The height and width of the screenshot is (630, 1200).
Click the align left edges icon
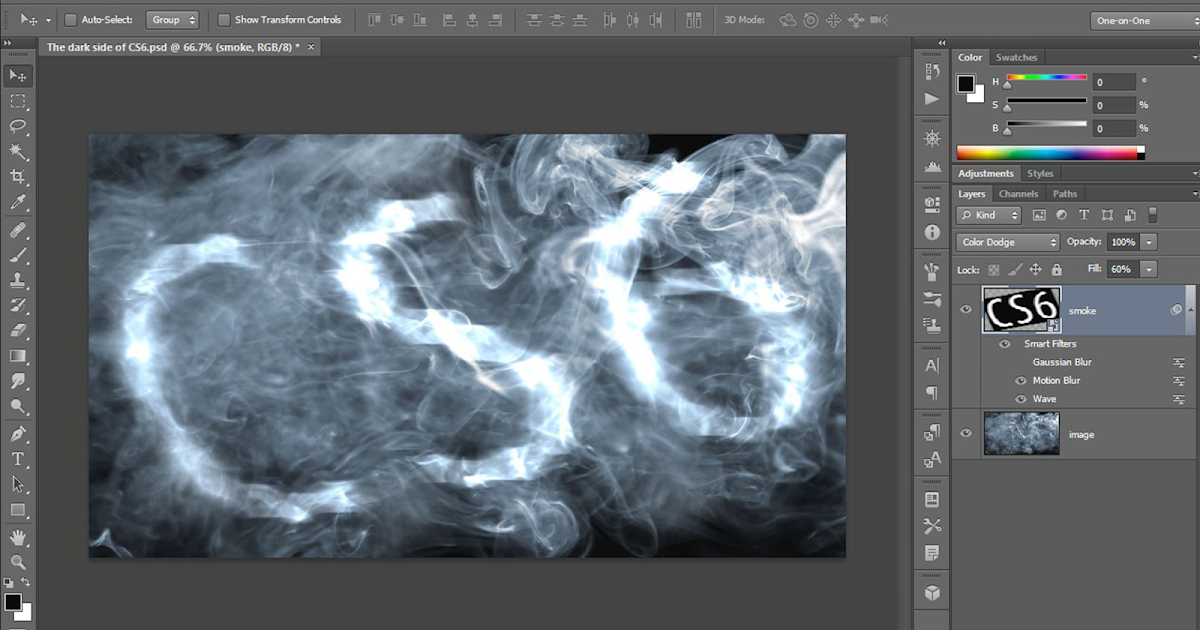click(448, 20)
